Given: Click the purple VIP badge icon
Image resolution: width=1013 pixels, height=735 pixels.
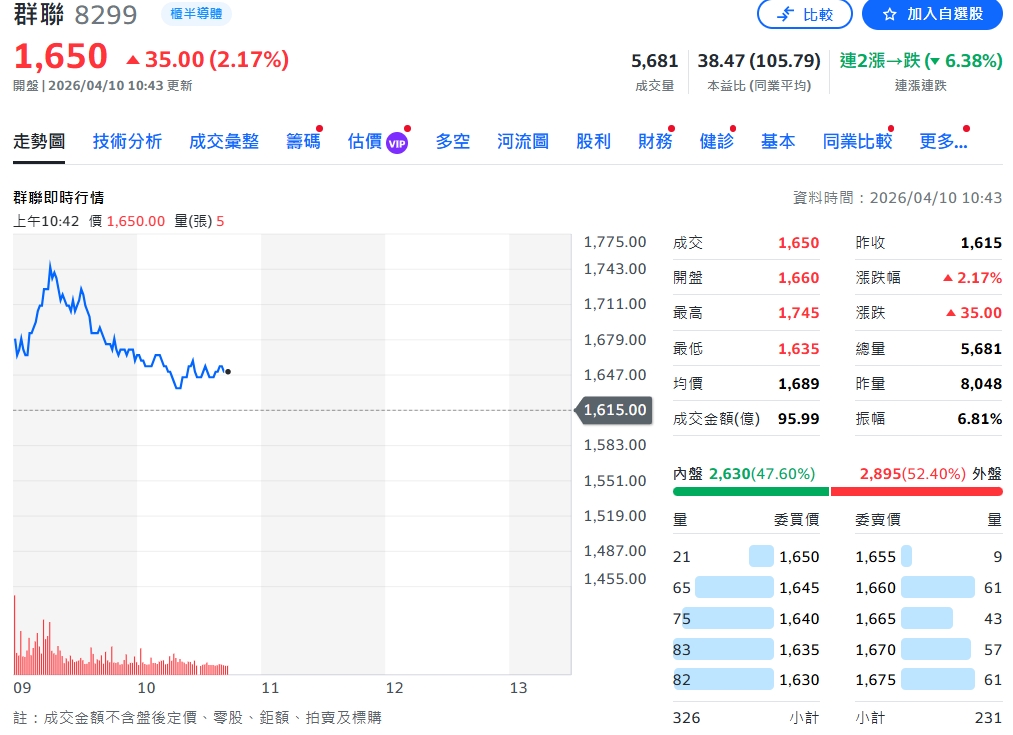Looking at the screenshot, I should 397,143.
